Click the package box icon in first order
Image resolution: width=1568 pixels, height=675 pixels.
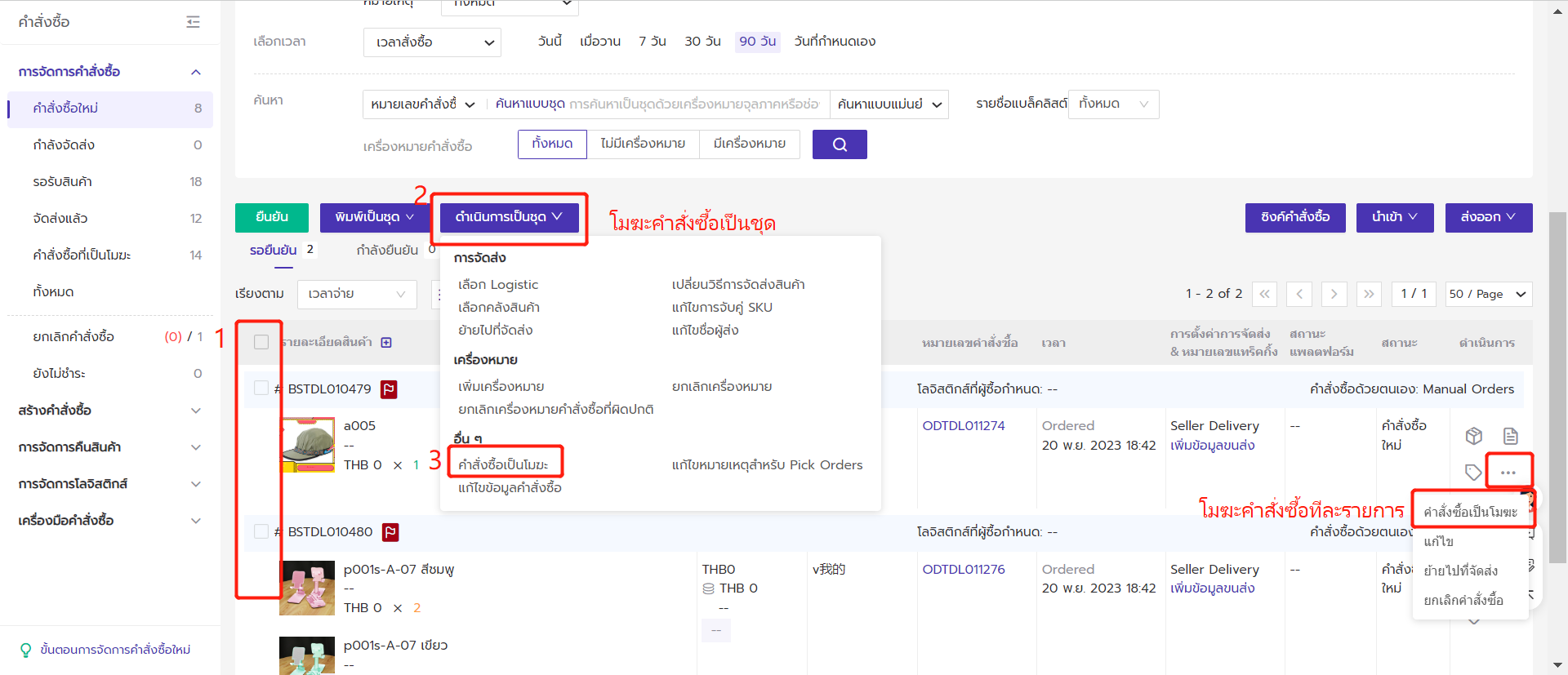tap(1473, 436)
